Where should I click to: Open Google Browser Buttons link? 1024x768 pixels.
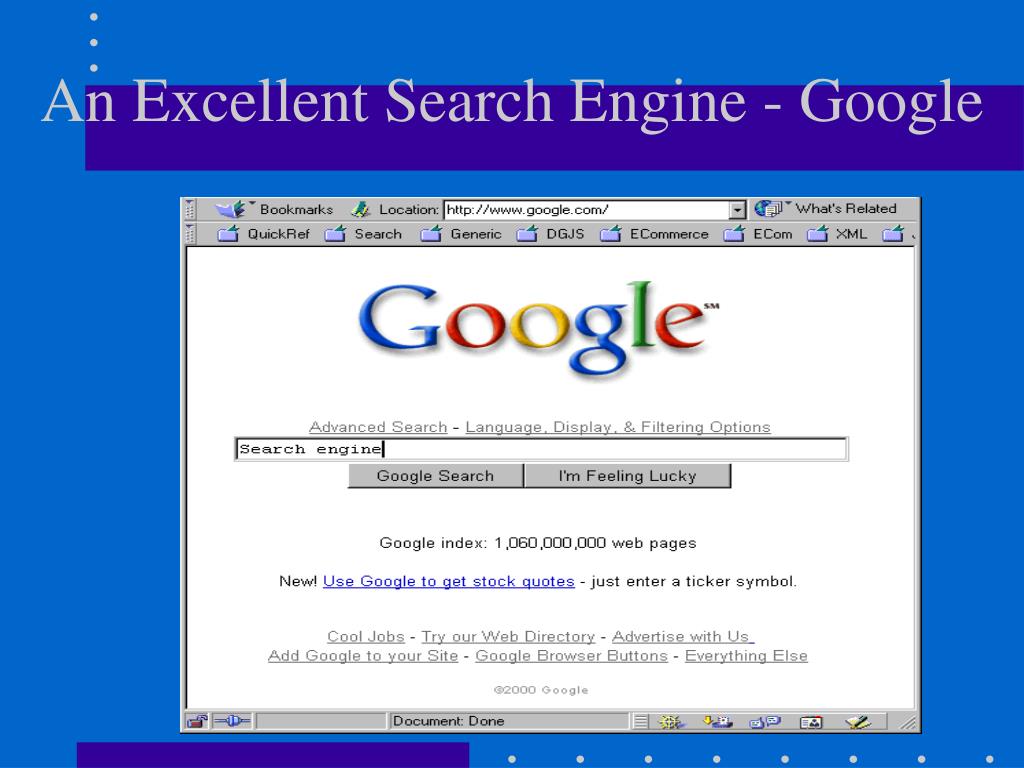pos(571,656)
